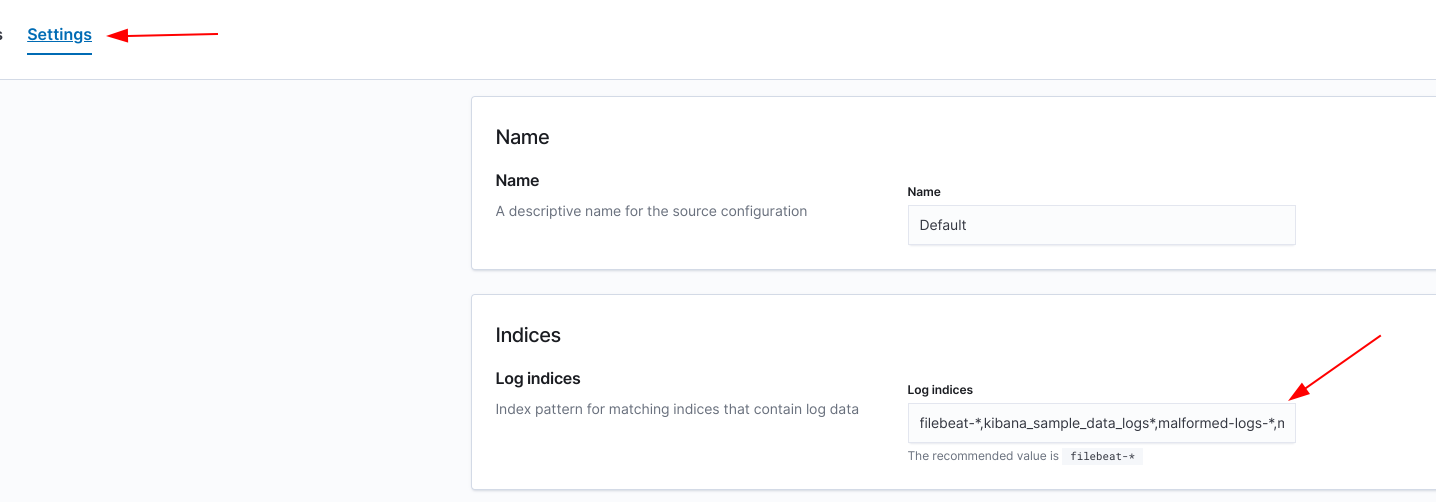
Task: Click the red arrow pointing at Settings
Action: click(162, 36)
